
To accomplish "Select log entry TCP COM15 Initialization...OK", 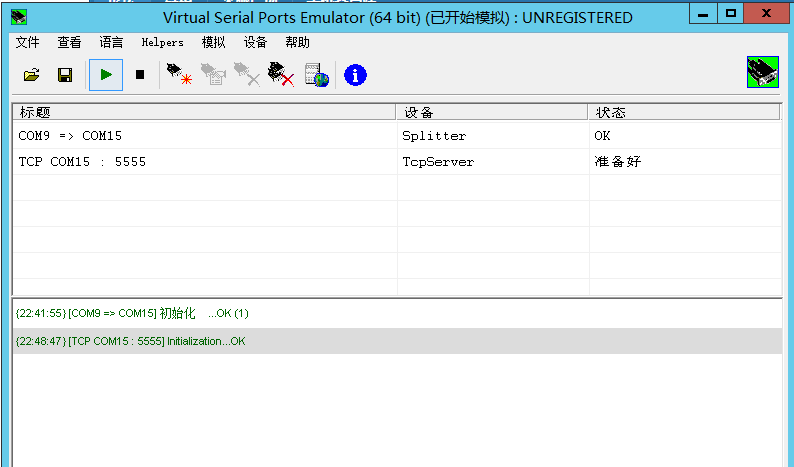I will tap(397, 341).
